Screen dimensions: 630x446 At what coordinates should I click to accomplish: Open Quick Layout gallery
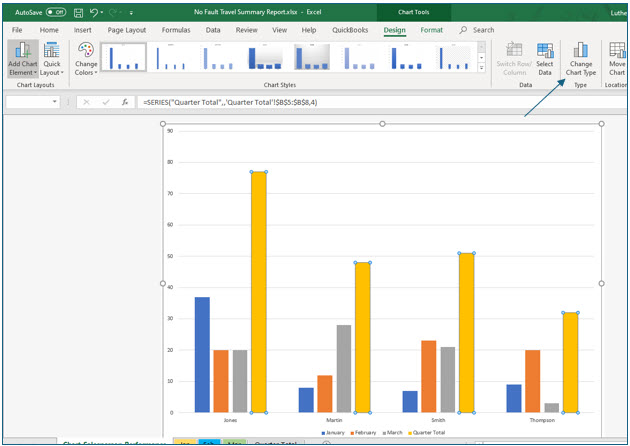tap(52, 59)
